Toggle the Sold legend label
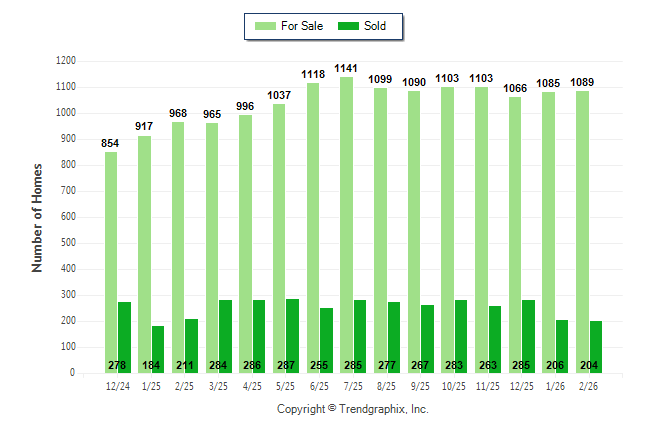Screen dimensions: 646x434 pos(377,26)
